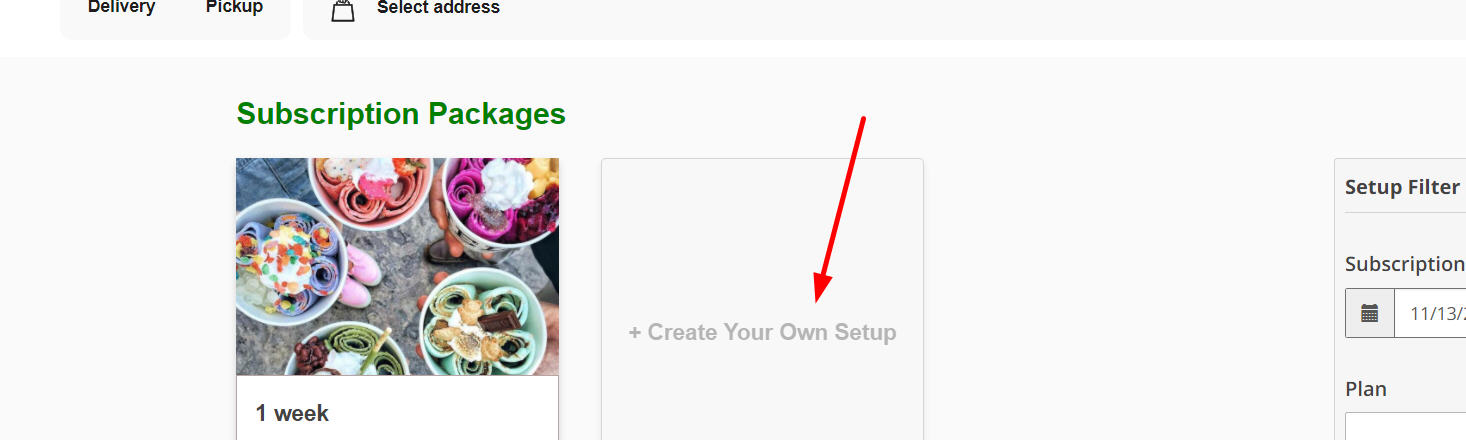The image size is (1466, 440).
Task: Click the Select address text
Action: pyautogui.click(x=438, y=8)
